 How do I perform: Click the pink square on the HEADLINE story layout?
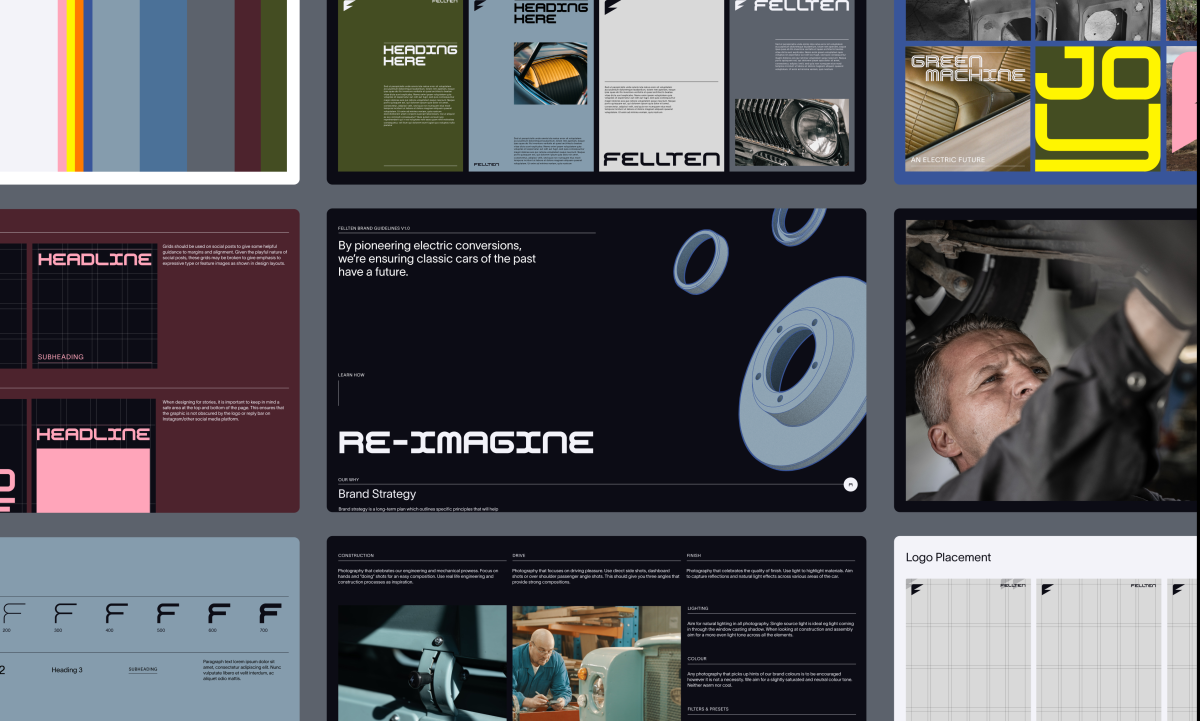point(93,478)
